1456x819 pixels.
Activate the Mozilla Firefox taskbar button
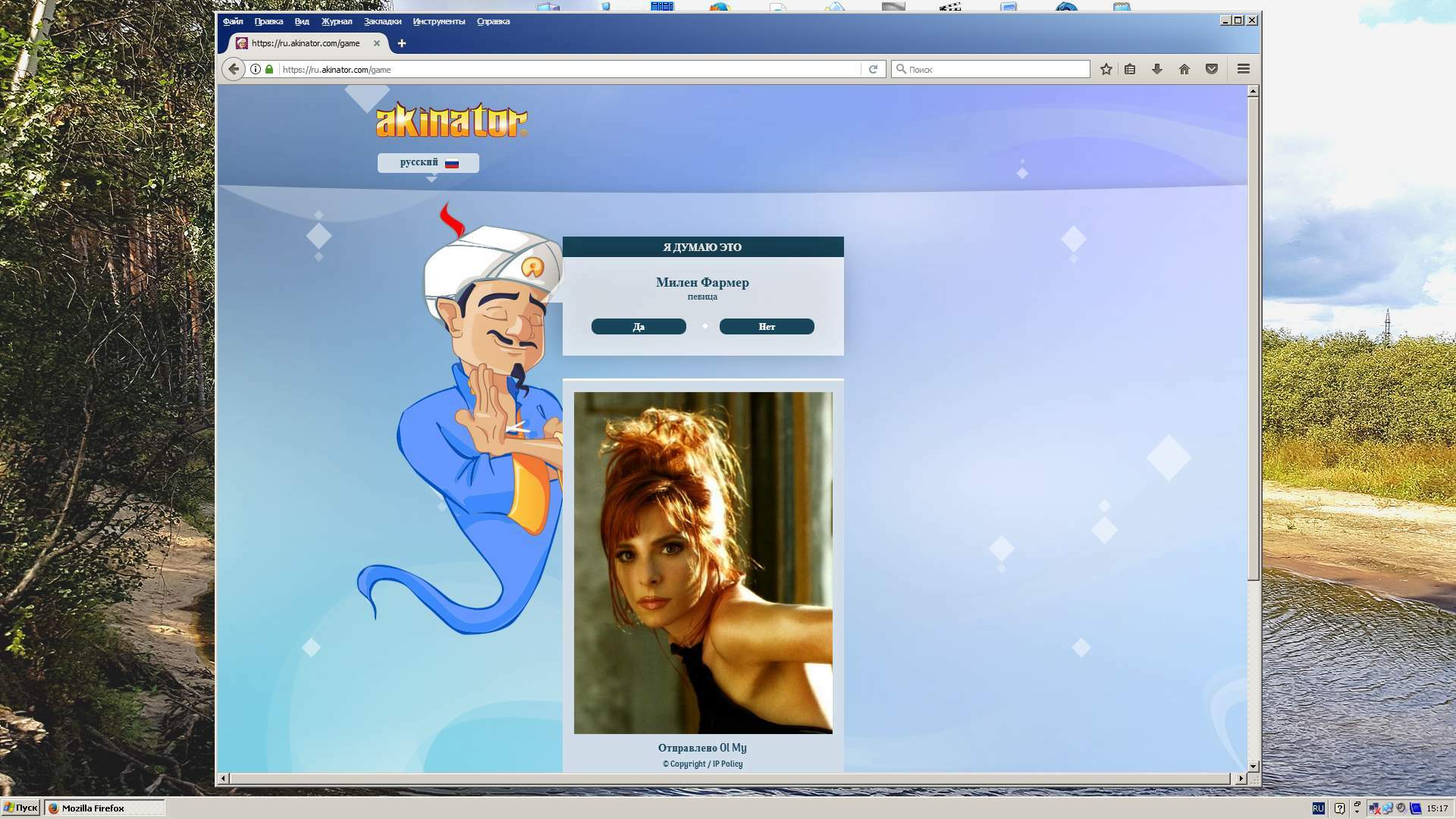pos(105,808)
